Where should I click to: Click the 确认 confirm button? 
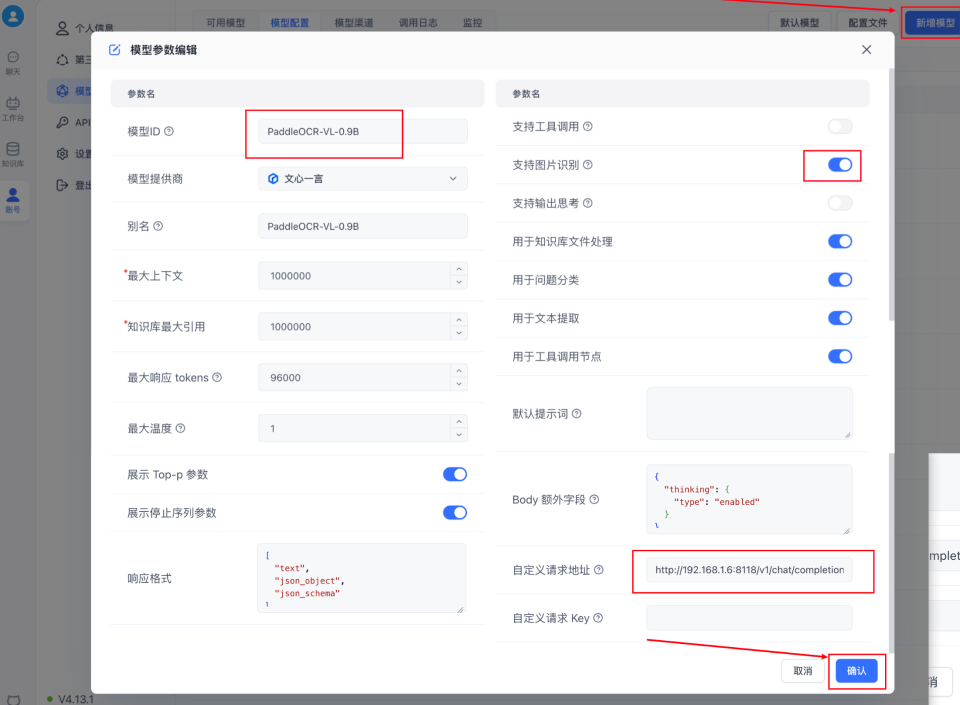click(856, 672)
